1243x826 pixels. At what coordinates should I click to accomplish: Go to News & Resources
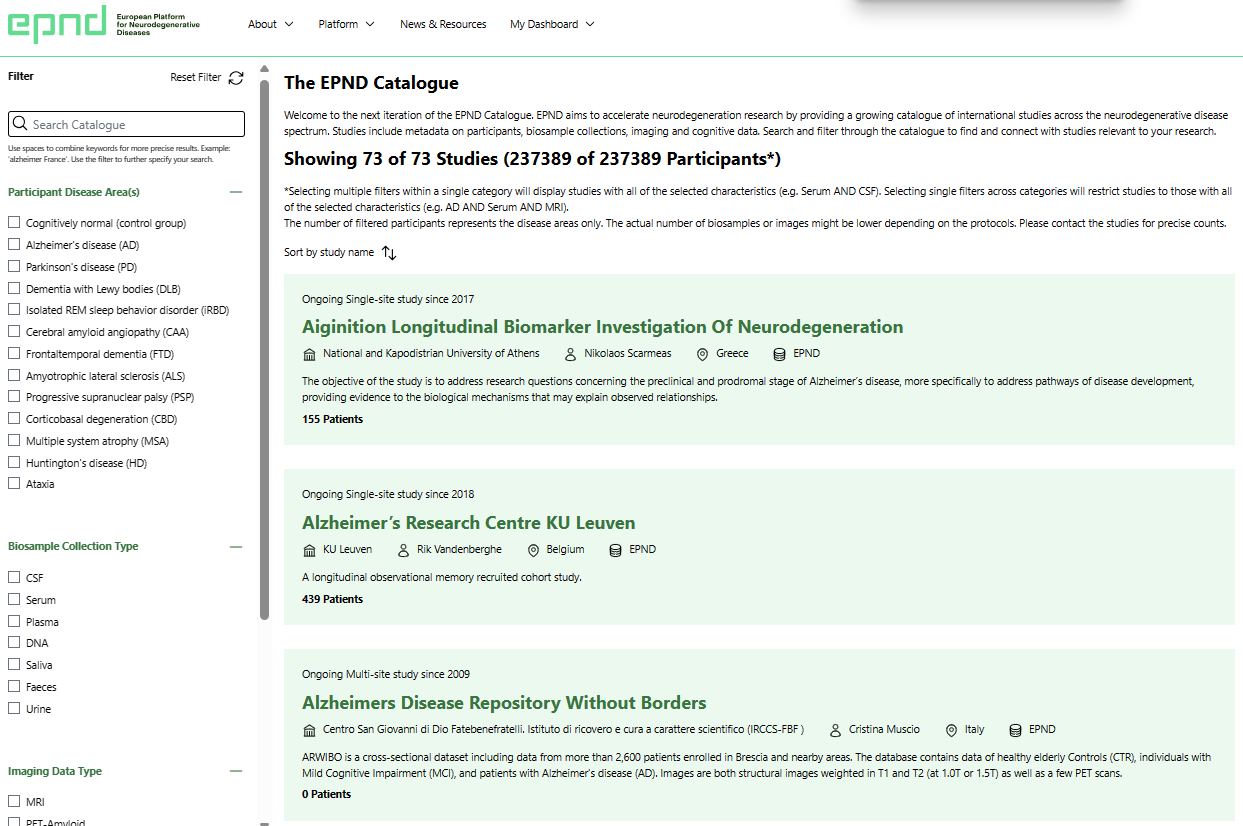pyautogui.click(x=443, y=24)
